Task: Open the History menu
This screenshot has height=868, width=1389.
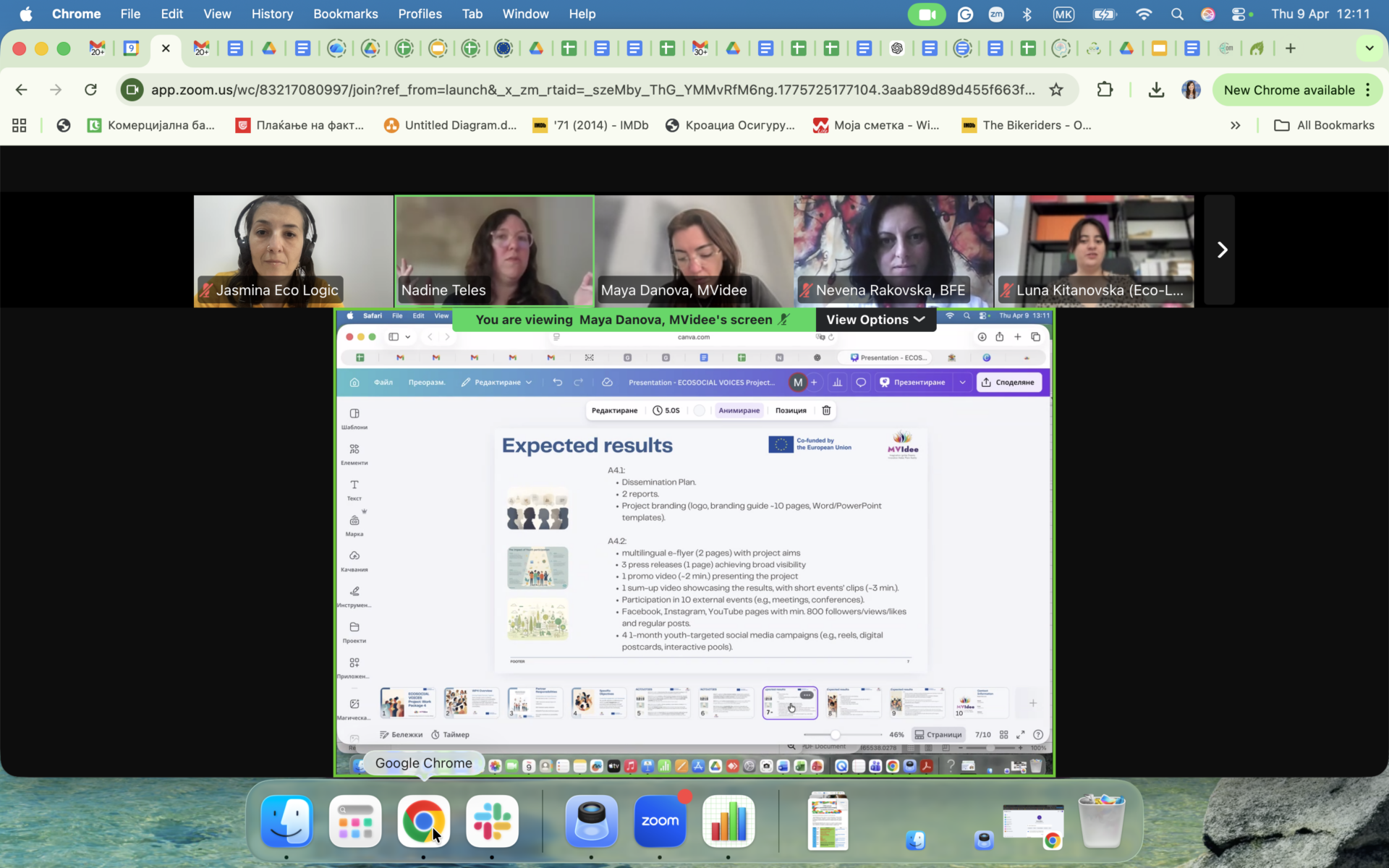Action: (x=272, y=14)
